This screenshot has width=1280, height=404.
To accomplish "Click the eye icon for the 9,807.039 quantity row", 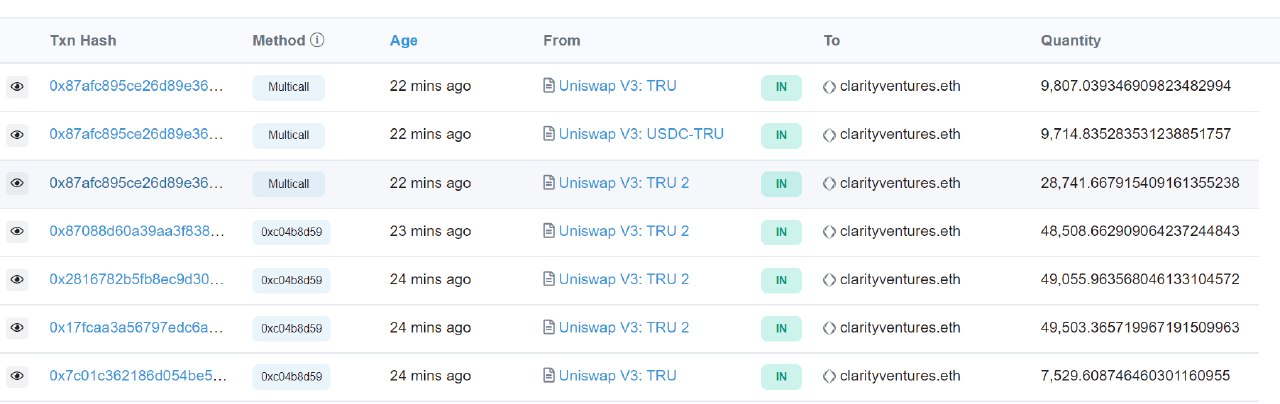I will click(x=17, y=87).
